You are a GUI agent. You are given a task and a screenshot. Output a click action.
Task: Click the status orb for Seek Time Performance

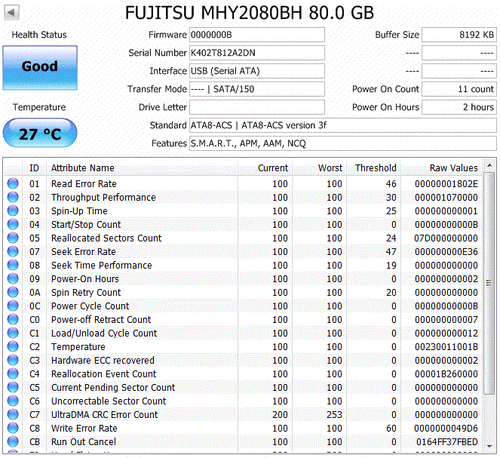click(13, 265)
